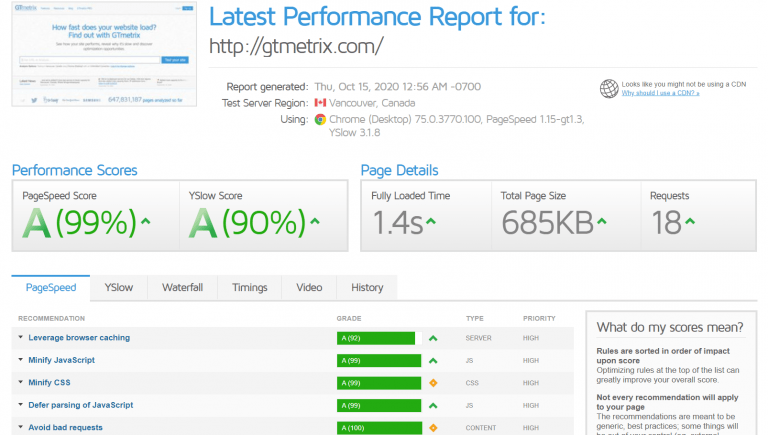Click the YSlow Score up arrow

coord(315,221)
